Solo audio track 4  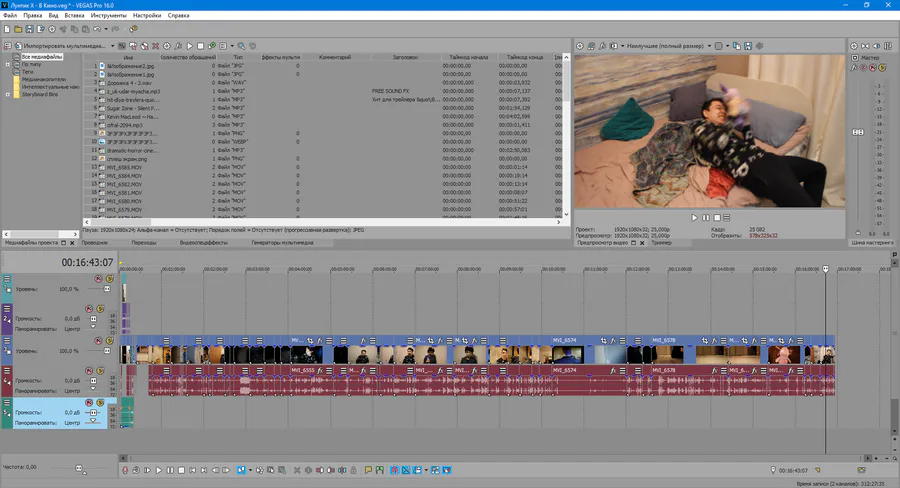point(100,371)
